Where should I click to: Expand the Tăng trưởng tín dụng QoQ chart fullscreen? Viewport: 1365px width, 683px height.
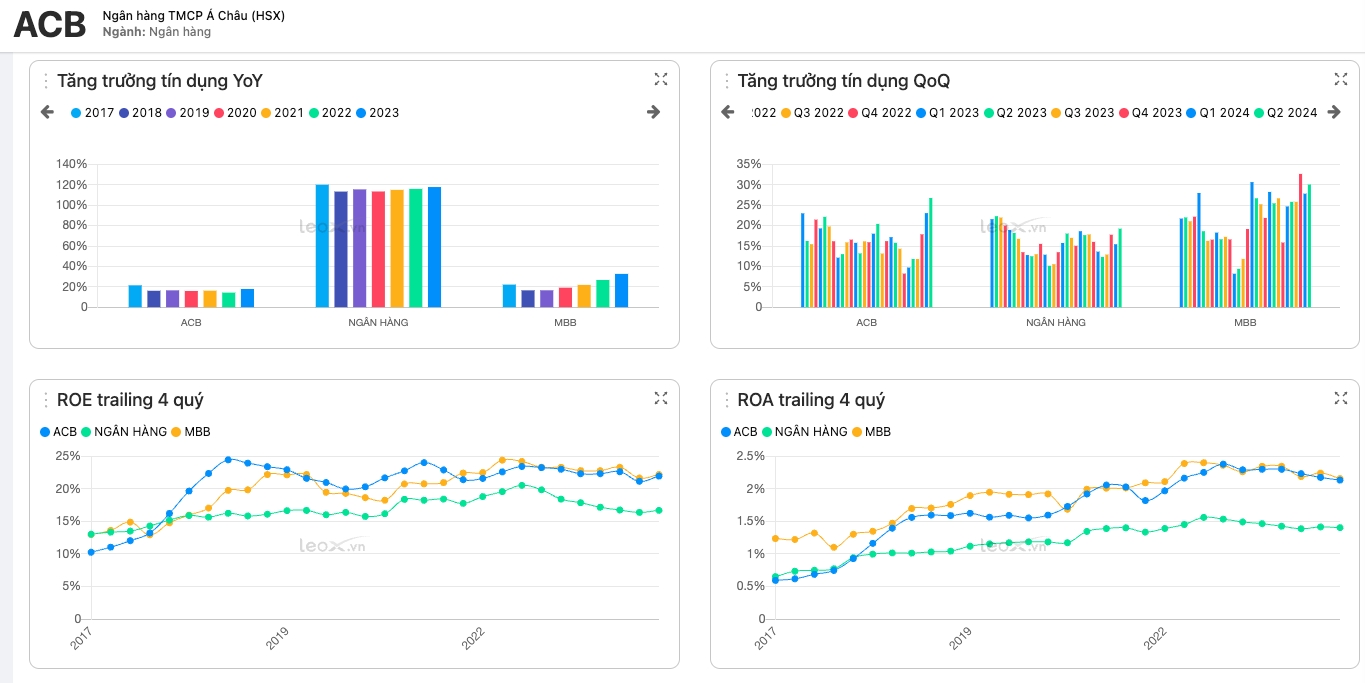[1340, 79]
